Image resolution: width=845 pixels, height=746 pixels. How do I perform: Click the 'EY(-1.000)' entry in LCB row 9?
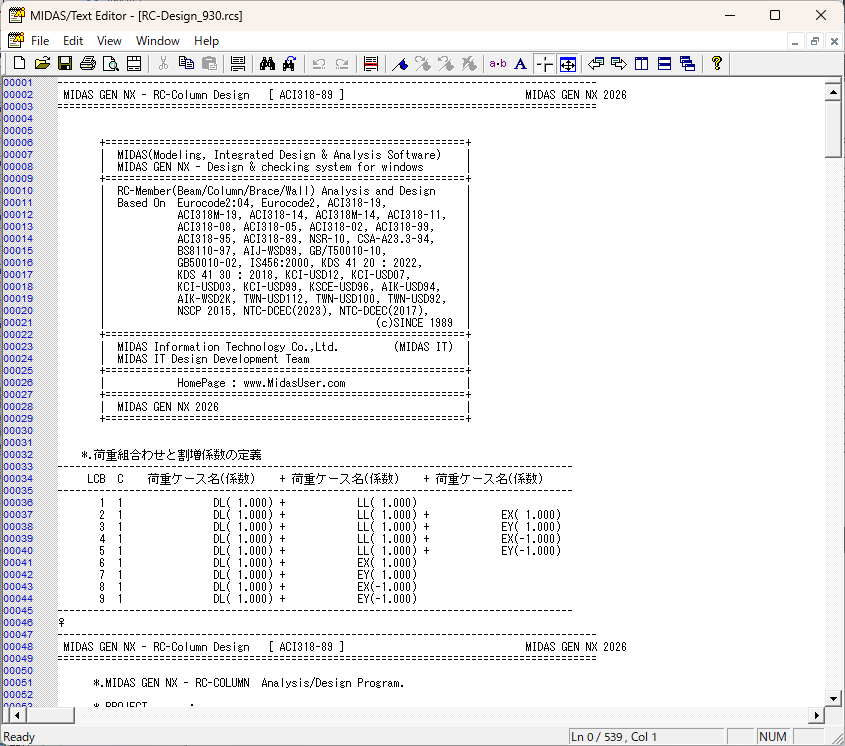pyautogui.click(x=387, y=599)
